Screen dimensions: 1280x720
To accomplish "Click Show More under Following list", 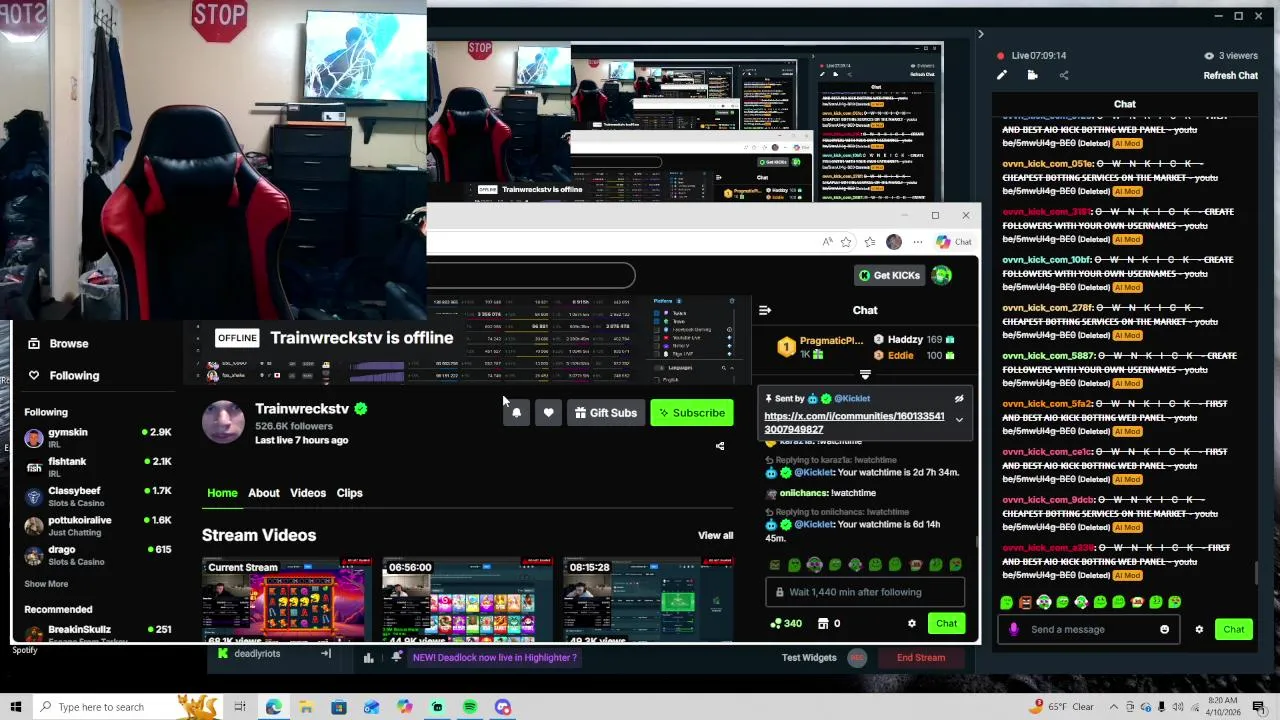I will pos(46,584).
